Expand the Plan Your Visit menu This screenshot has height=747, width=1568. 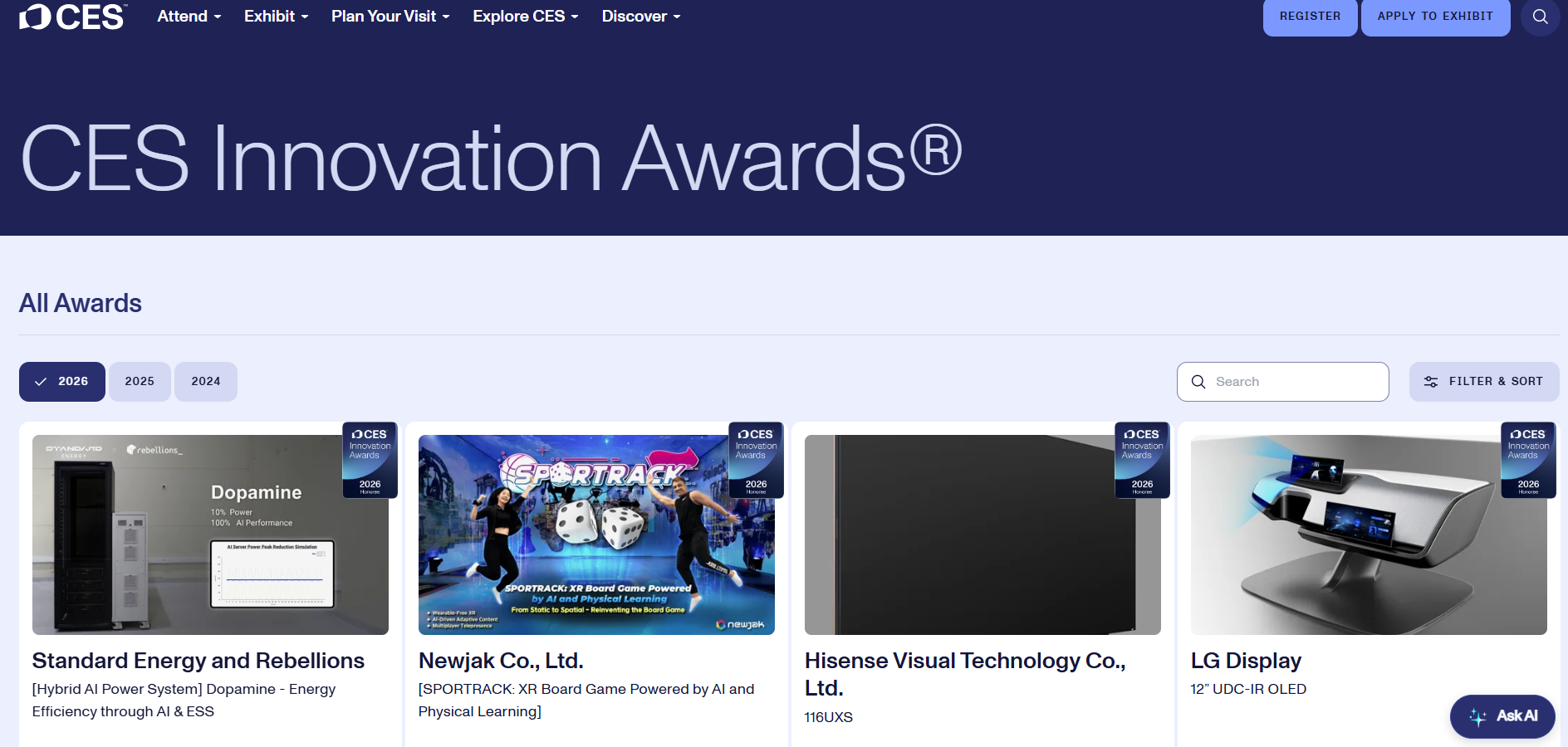[x=390, y=17]
